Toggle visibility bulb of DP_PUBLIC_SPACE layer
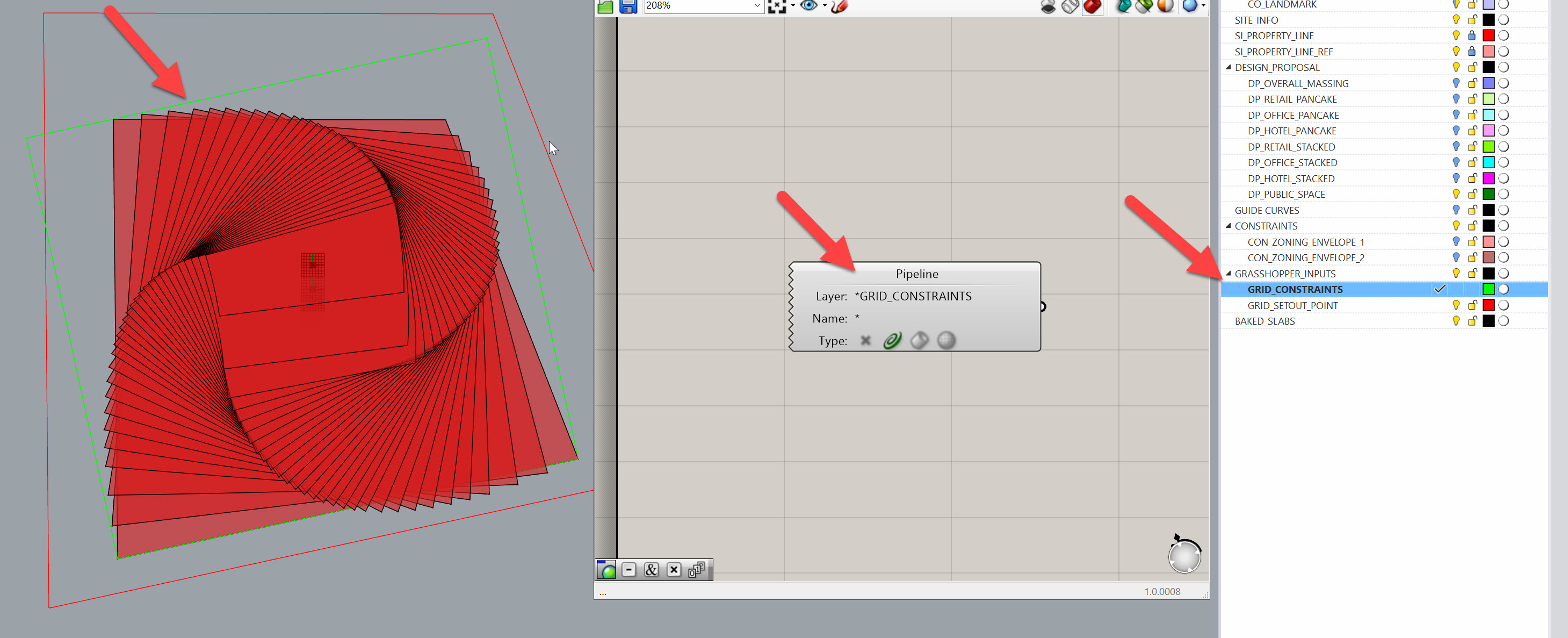1568x638 pixels. pos(1455,194)
